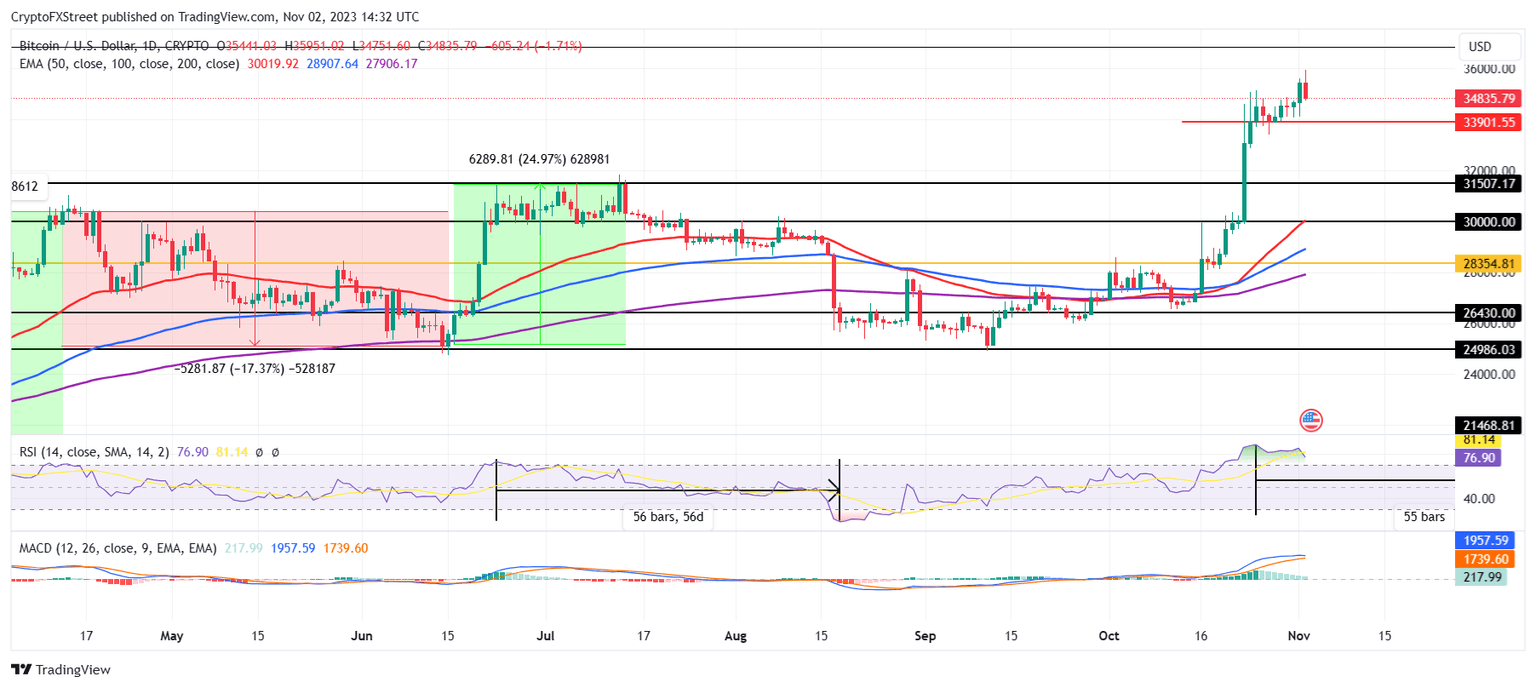The image size is (1536, 688).
Task: Click the red 34835.79 price label
Action: [1489, 98]
